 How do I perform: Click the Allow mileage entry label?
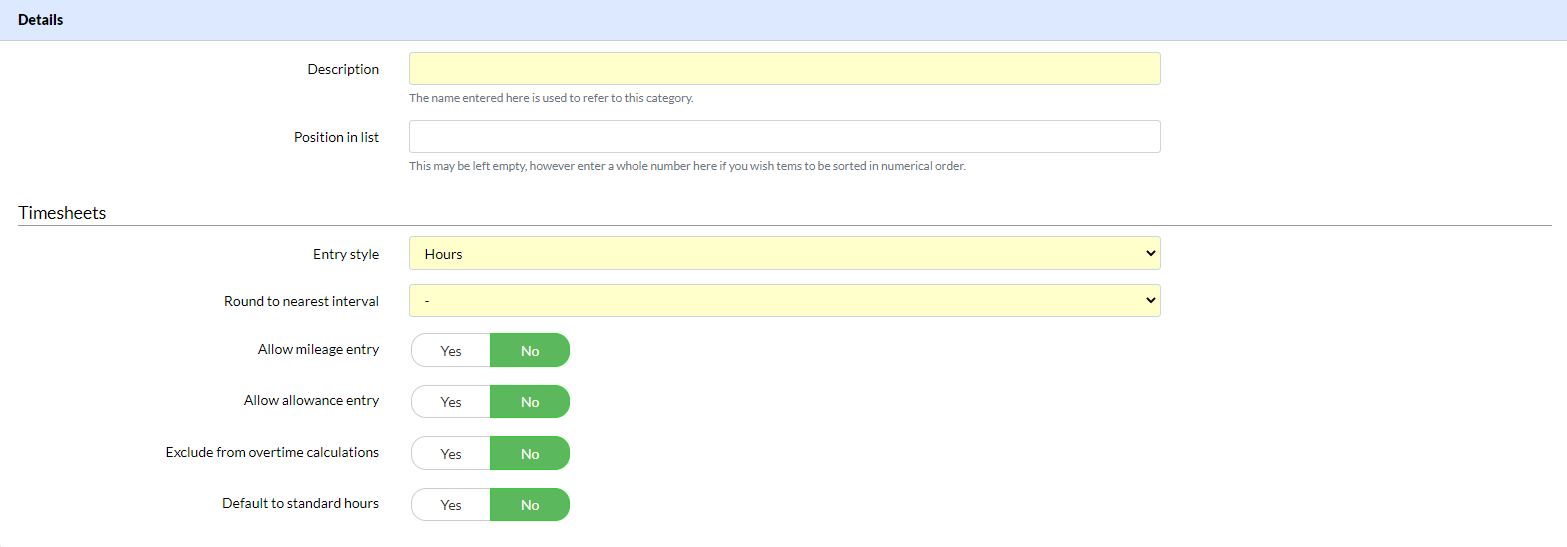tap(318, 350)
